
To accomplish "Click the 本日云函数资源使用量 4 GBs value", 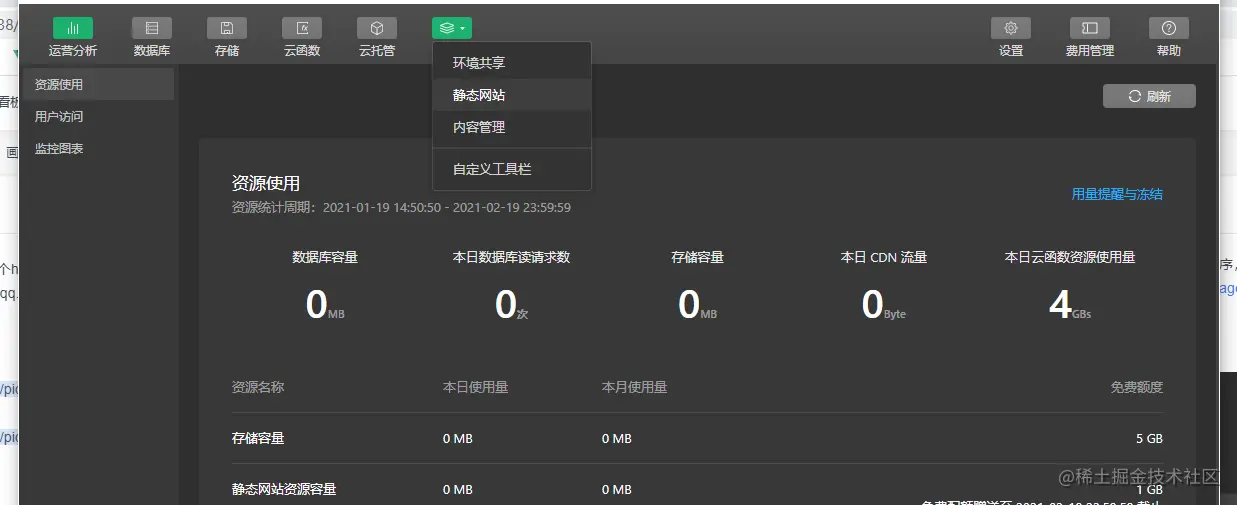I will [x=1070, y=304].
